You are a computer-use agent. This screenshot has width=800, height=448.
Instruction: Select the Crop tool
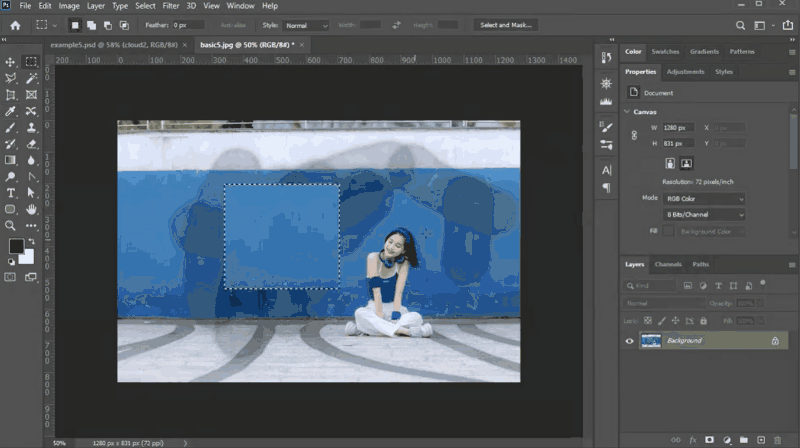point(11,94)
